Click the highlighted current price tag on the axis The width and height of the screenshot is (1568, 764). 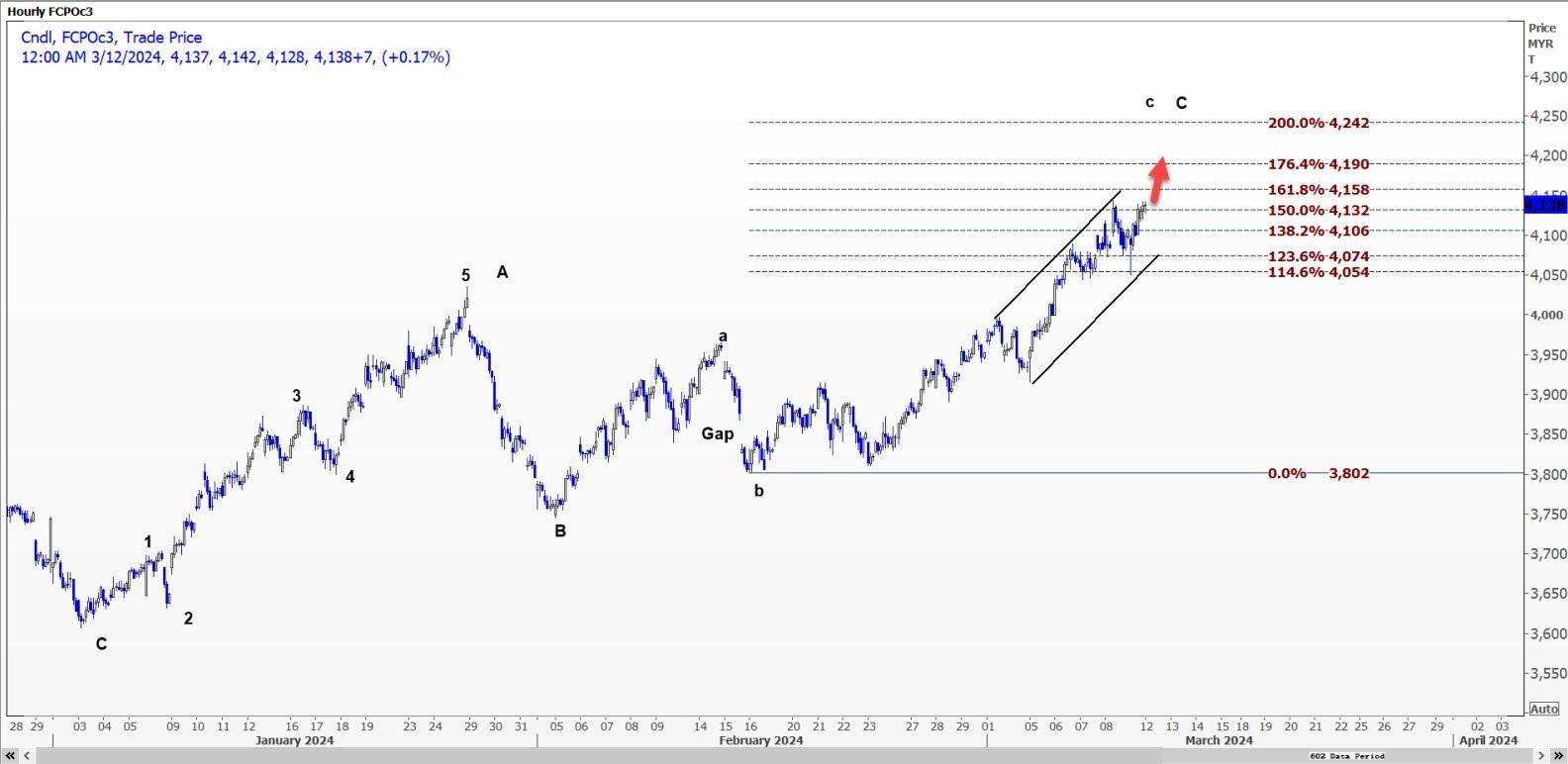pos(1545,205)
